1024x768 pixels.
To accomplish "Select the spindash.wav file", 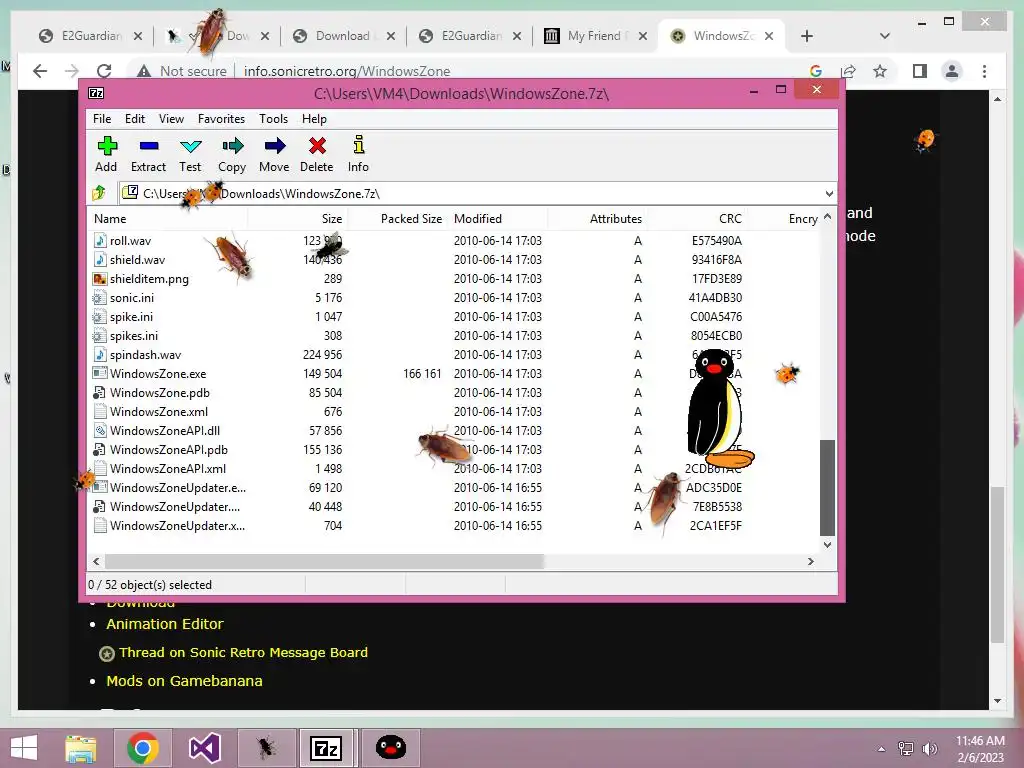I will [x=145, y=355].
